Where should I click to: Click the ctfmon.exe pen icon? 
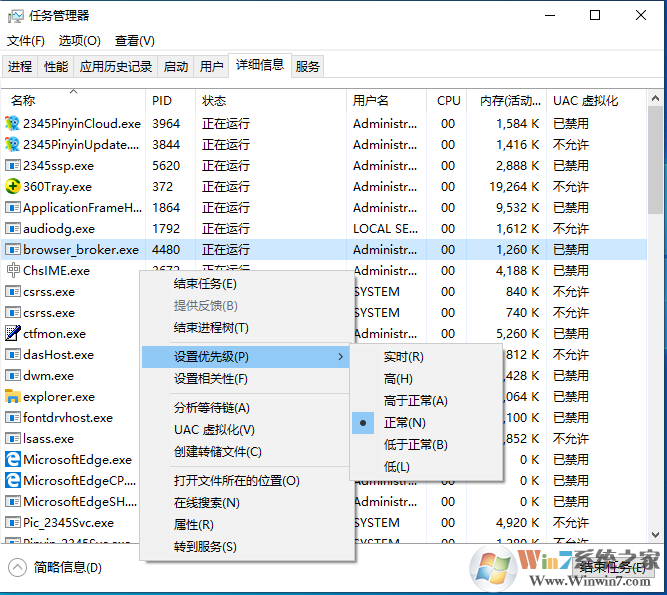[x=13, y=333]
